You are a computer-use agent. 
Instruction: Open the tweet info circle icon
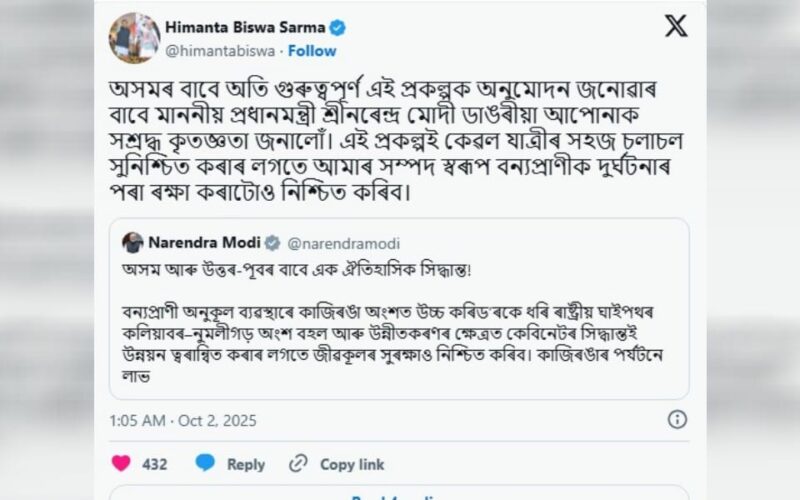(676, 418)
